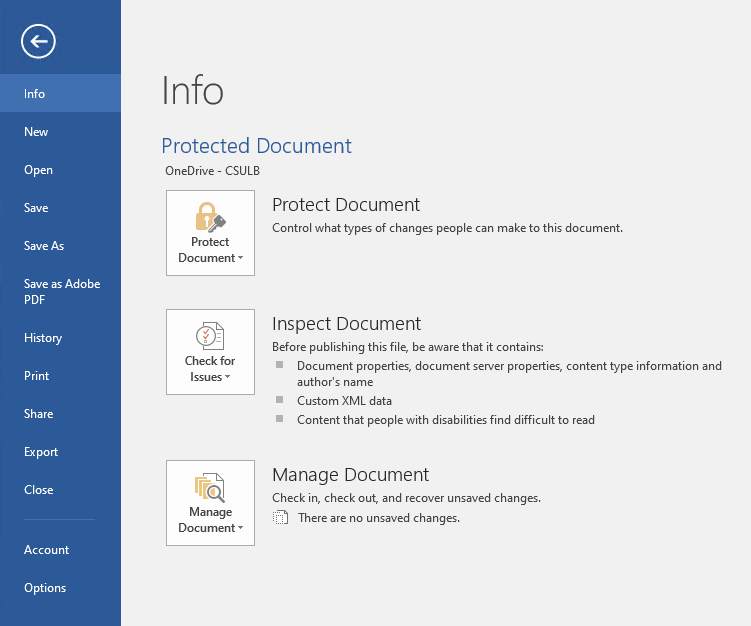Click 'There are no unsaved changes' text
The image size is (751, 626).
coord(379,518)
